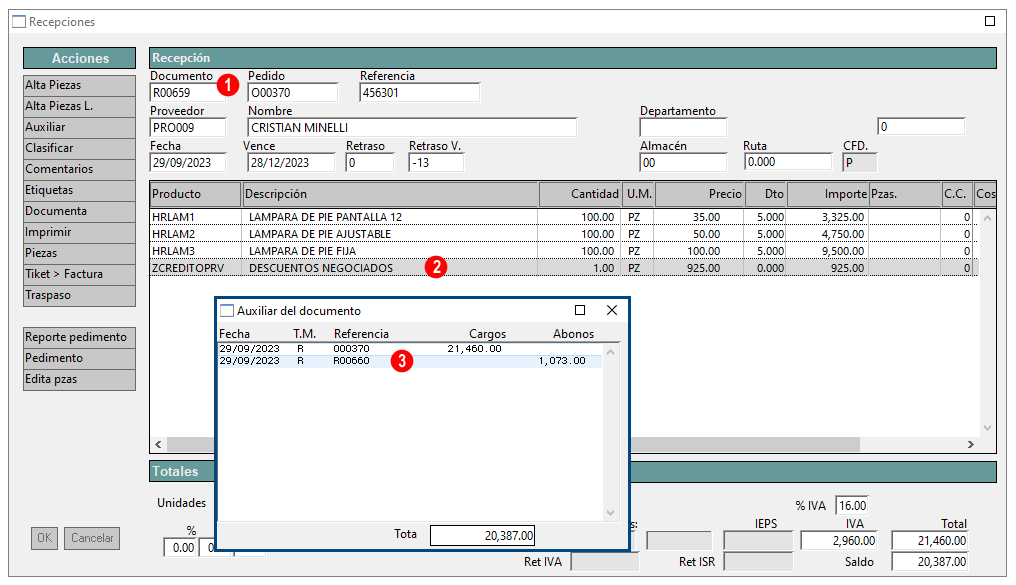Maximize the Recepciones window
Viewport: 1016px width, 585px height.
[x=989, y=21]
